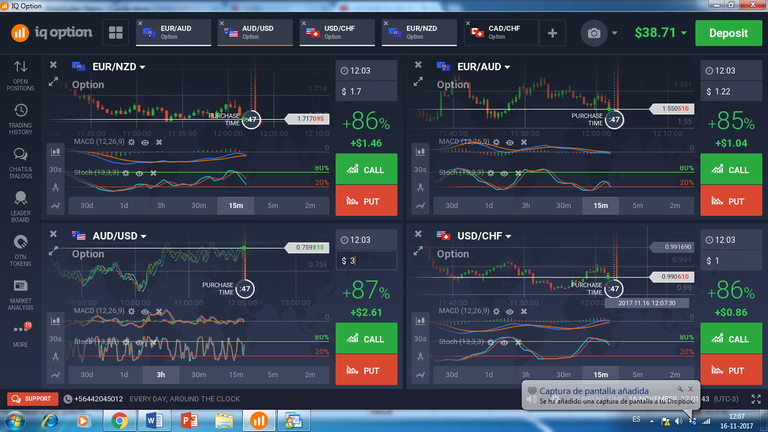
Task: Open drawing tools icon on EUR/NZD chart
Action: (55, 187)
